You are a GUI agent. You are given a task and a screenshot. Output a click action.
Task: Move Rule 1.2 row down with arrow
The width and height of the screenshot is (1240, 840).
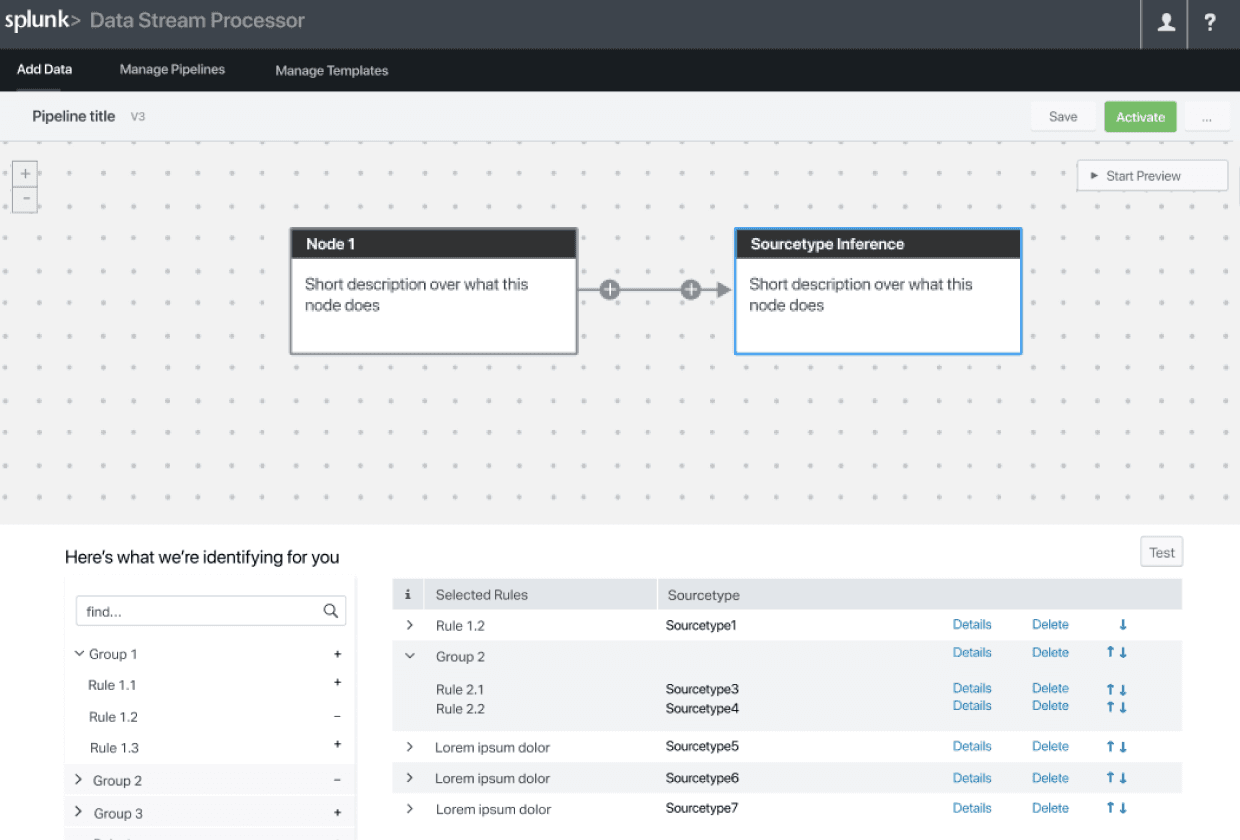click(1123, 625)
